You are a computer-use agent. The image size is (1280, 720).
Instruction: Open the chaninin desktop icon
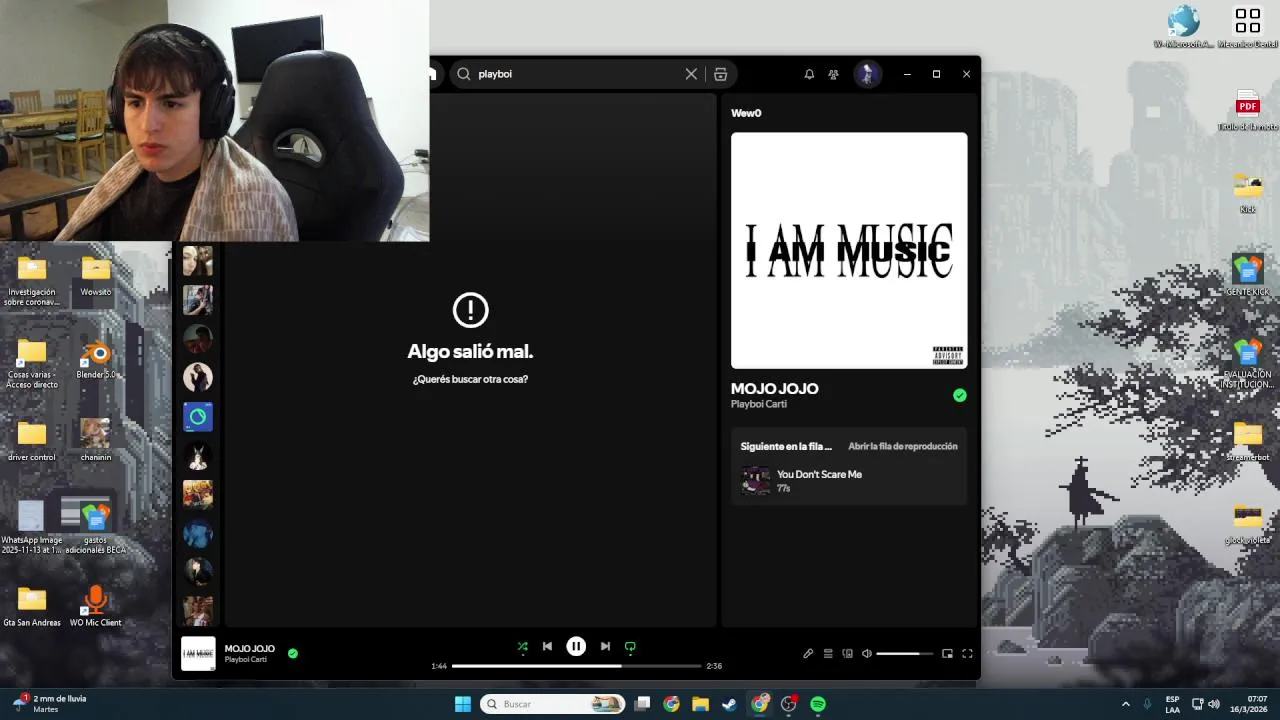pyautogui.click(x=96, y=441)
